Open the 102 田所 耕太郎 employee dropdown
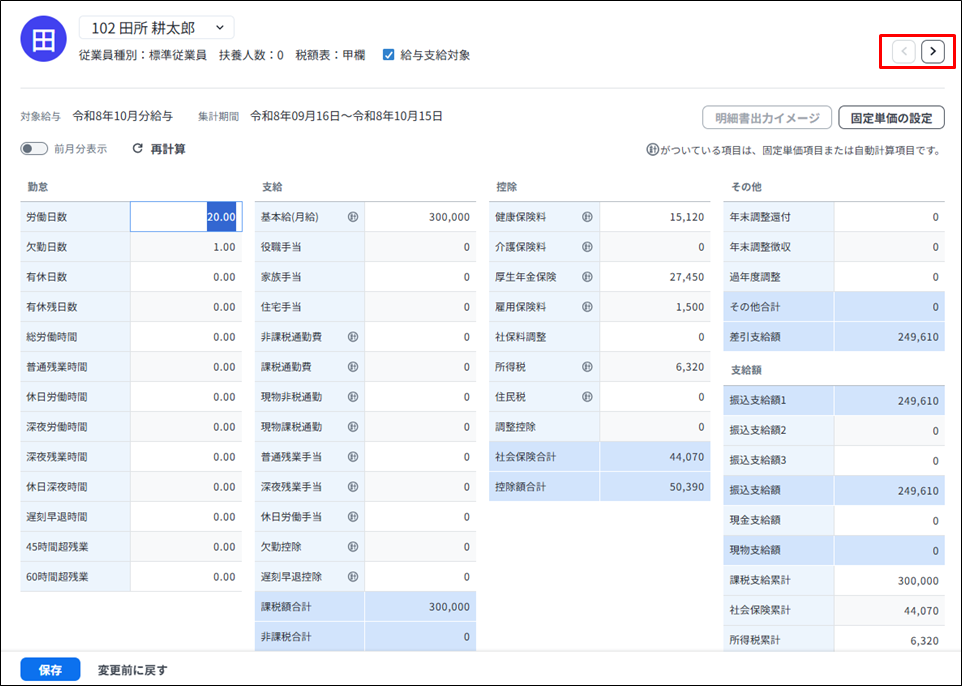 click(156, 28)
